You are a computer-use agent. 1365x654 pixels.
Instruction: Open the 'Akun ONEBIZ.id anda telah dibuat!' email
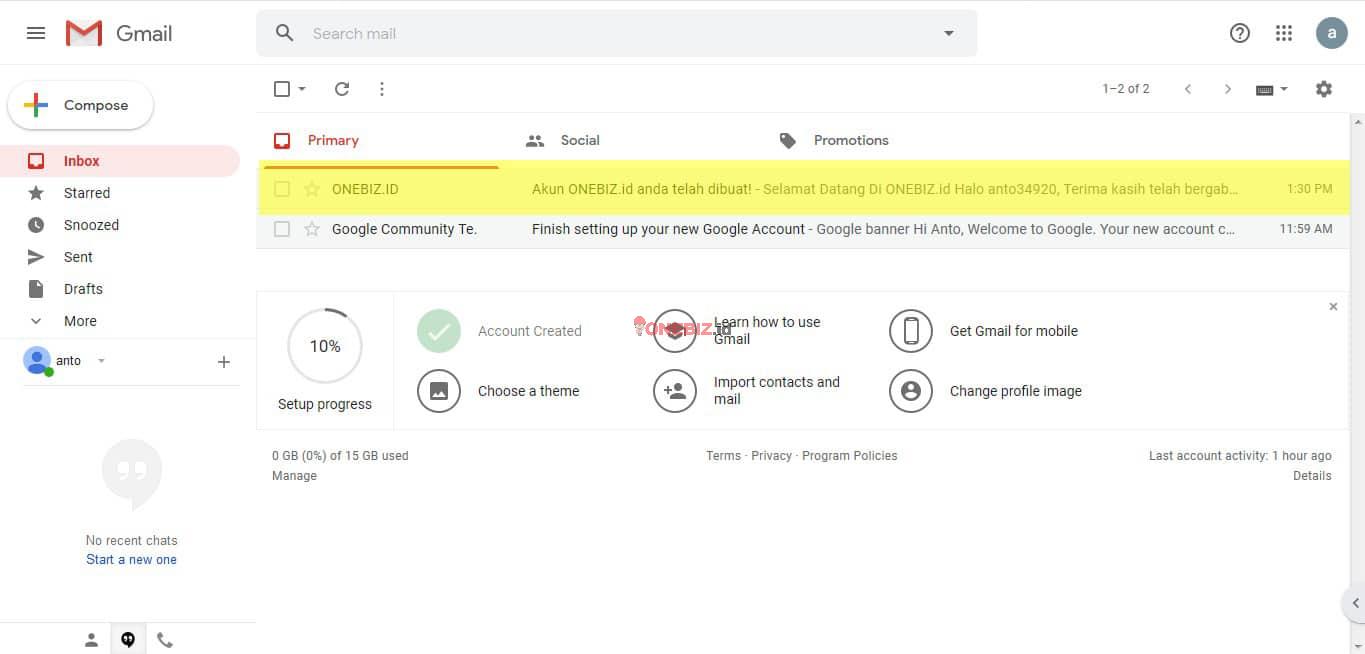pos(803,189)
